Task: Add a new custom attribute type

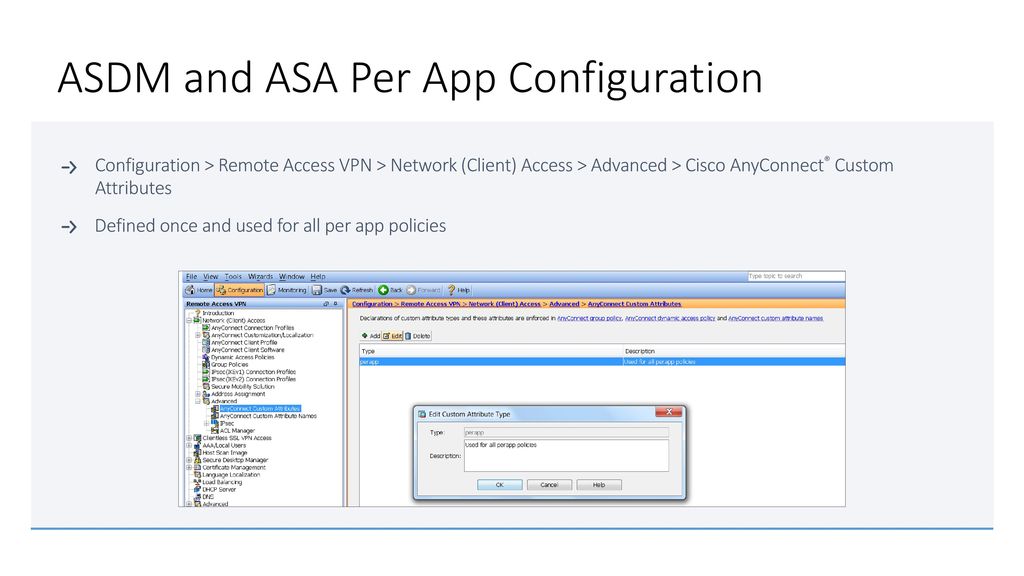Action: point(371,336)
